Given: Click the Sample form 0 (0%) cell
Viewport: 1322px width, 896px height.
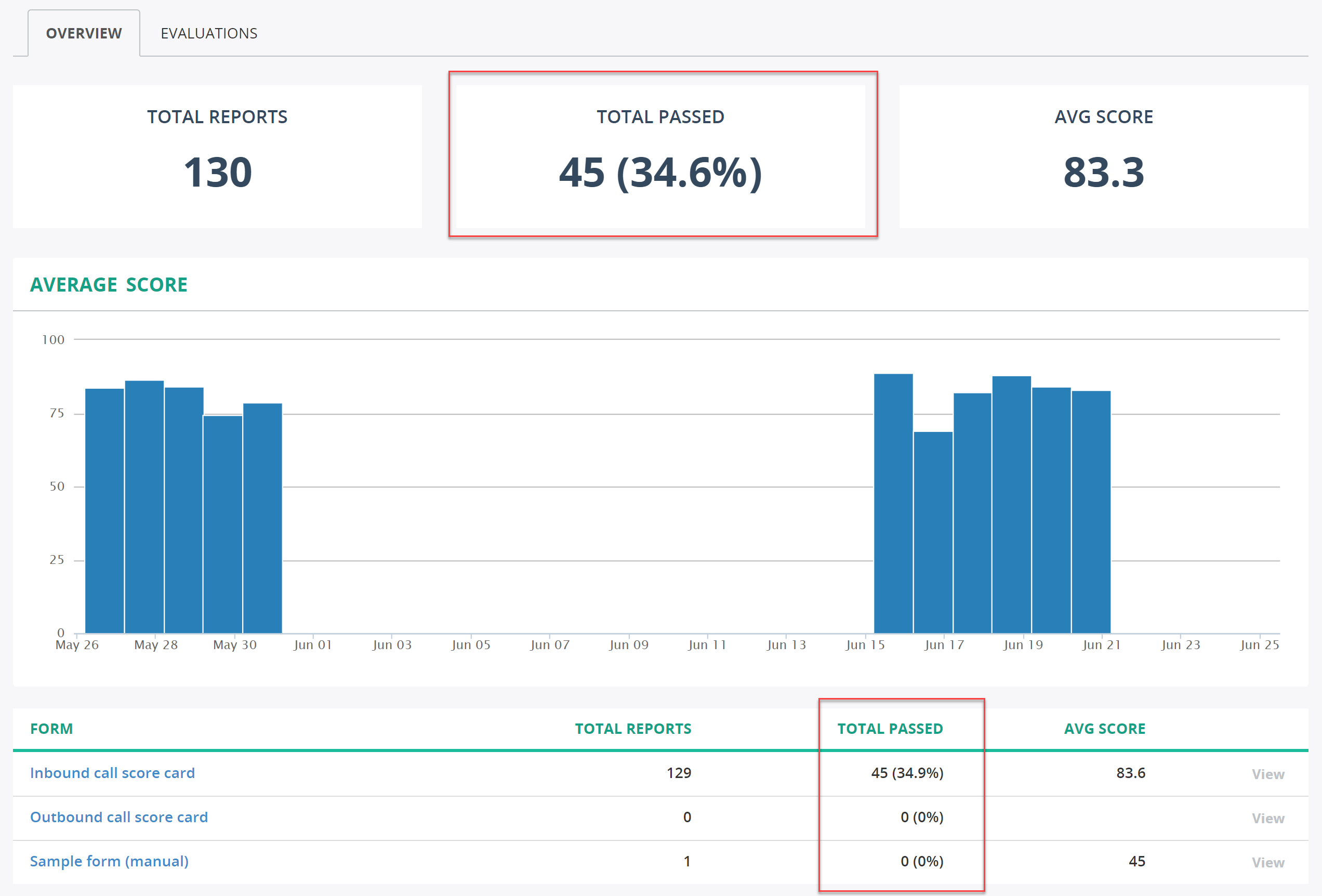Looking at the screenshot, I should [921, 861].
